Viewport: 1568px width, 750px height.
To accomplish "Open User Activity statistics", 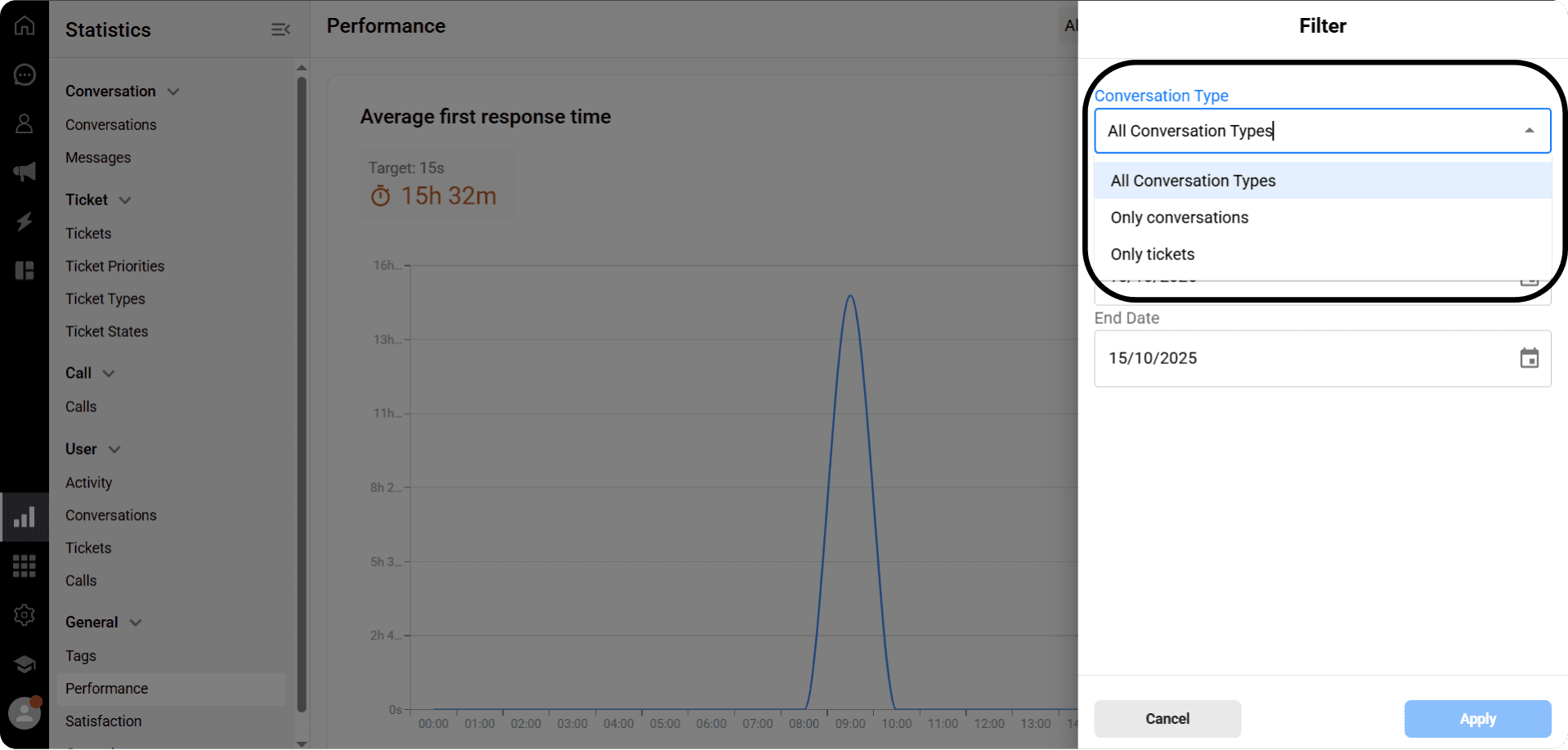I will point(89,483).
